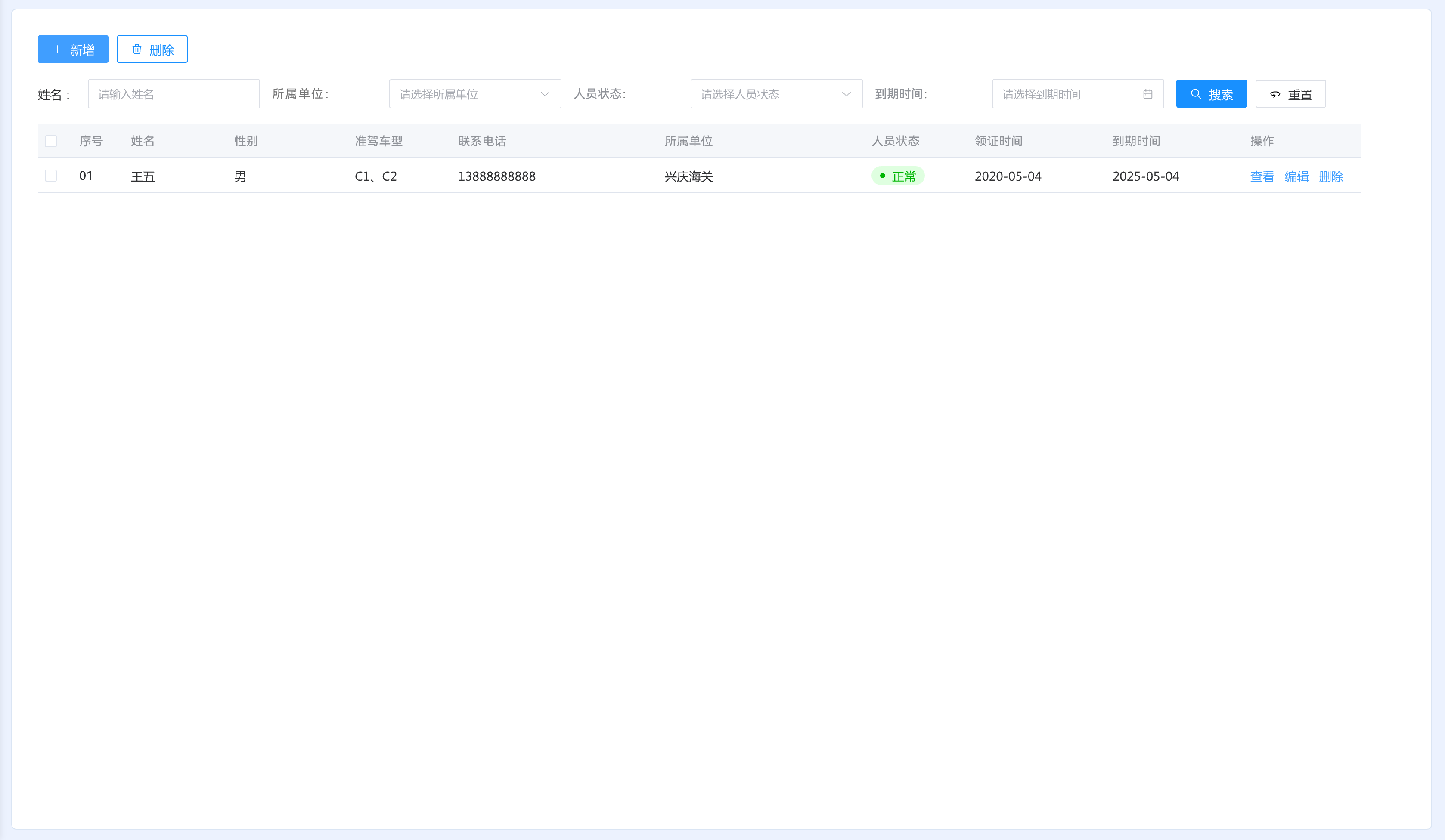Click the plus icon on 新增 button
The height and width of the screenshot is (840, 1445).
tap(57, 49)
